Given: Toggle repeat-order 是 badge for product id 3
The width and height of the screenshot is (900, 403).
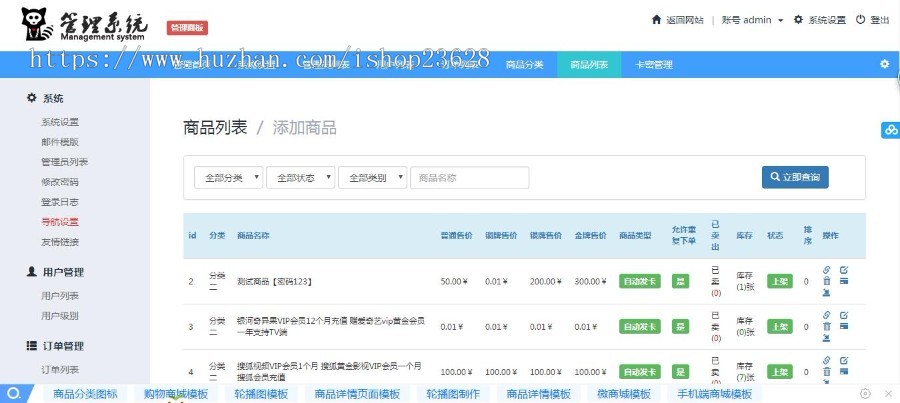Looking at the screenshot, I should (681, 327).
